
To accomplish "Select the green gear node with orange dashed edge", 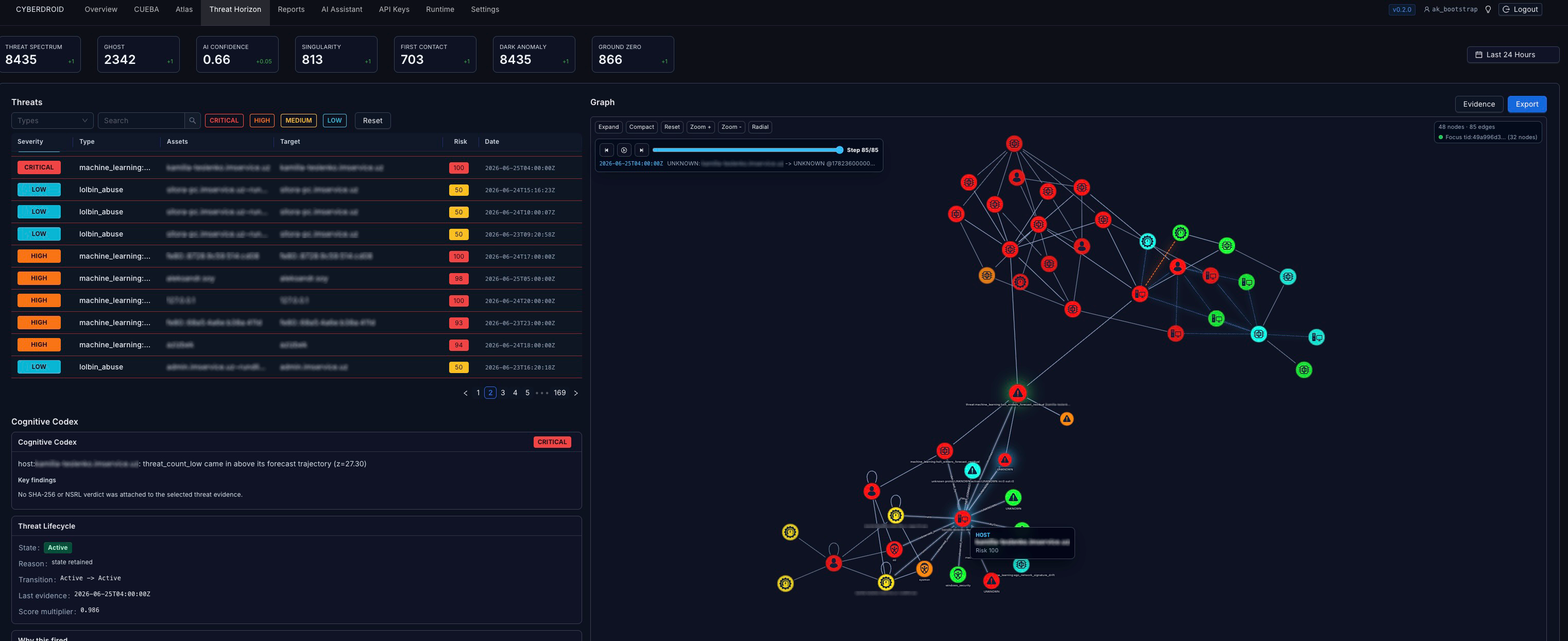I will pyautogui.click(x=1180, y=232).
